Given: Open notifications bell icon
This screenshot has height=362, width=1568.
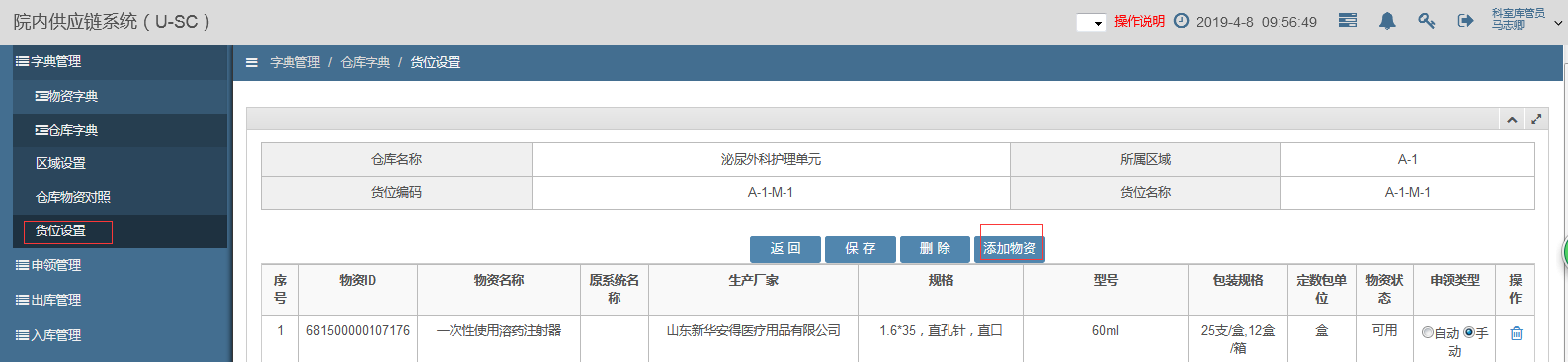Looking at the screenshot, I should point(1387,20).
